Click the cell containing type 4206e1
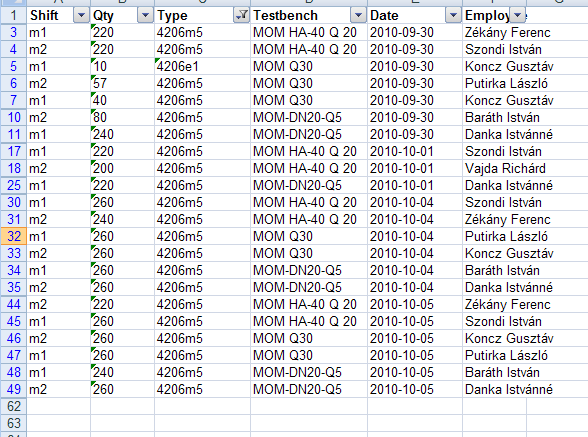This screenshot has height=437, width=588. [x=202, y=66]
